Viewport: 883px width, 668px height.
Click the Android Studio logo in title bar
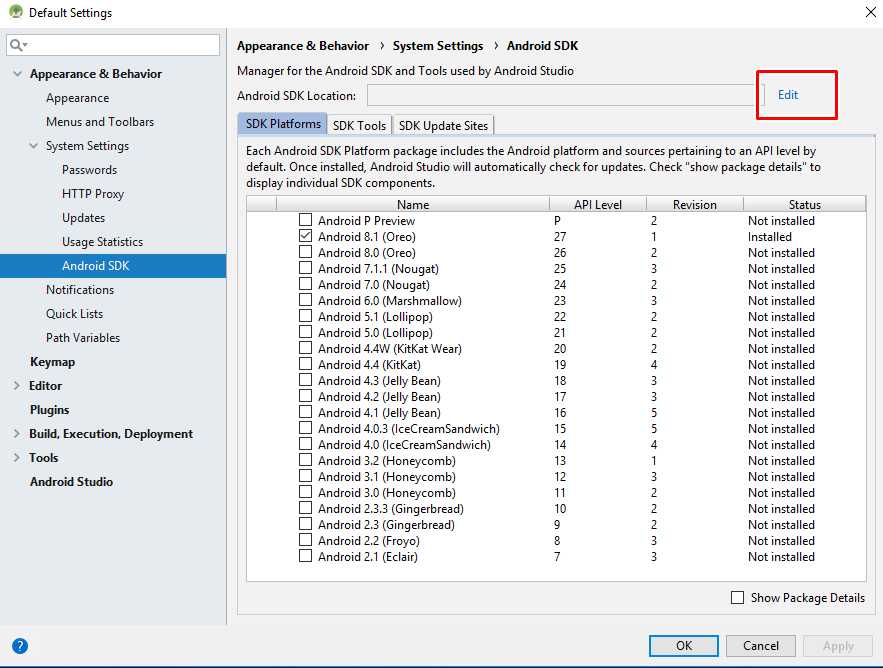click(x=15, y=13)
